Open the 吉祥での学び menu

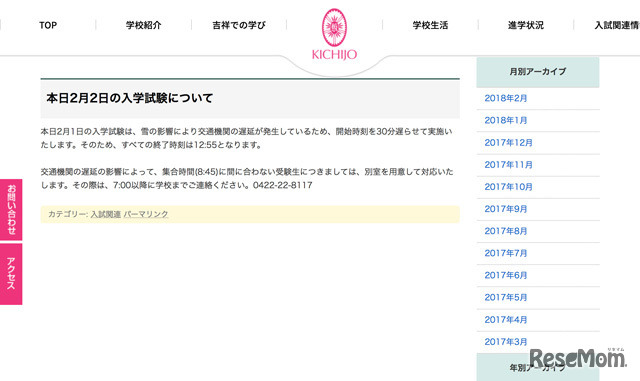pyautogui.click(x=239, y=25)
